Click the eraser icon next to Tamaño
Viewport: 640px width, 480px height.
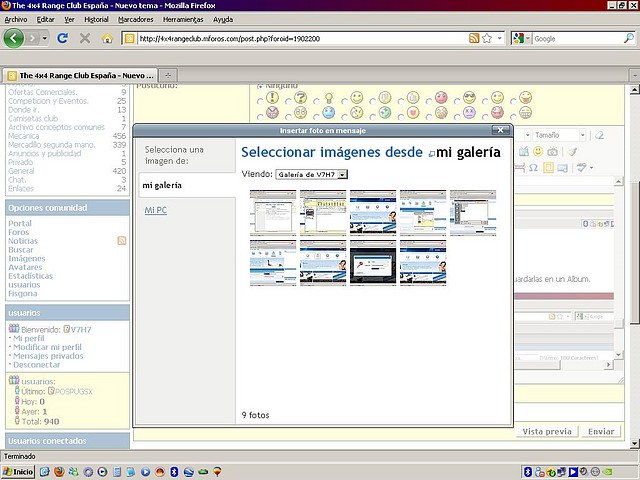(x=600, y=135)
